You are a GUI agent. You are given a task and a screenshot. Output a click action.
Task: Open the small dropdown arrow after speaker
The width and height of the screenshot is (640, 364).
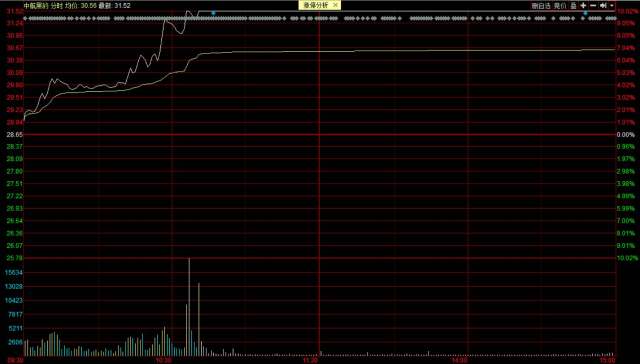tap(612, 6)
